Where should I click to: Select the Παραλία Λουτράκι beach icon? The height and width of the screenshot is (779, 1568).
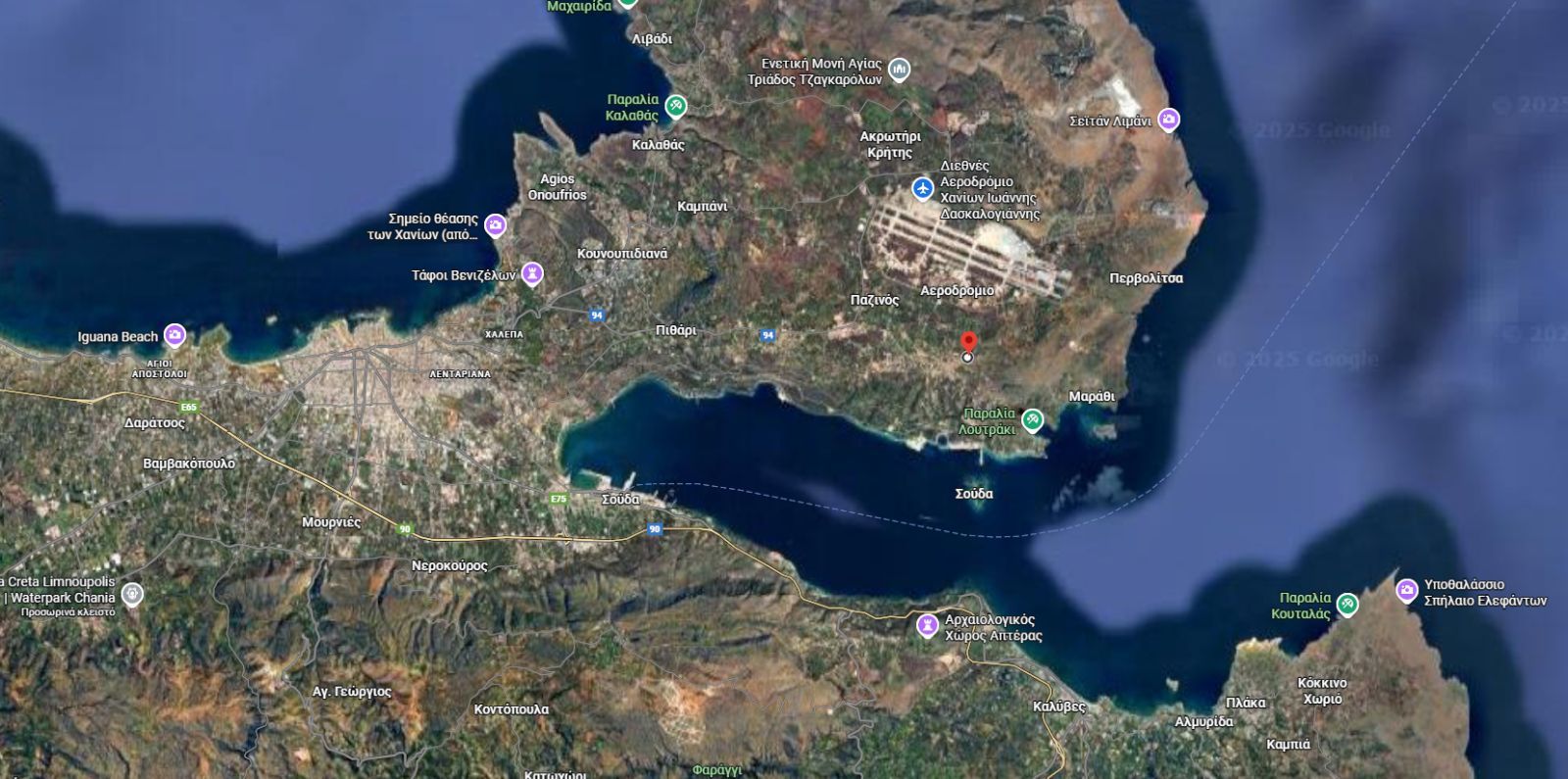1032,421
